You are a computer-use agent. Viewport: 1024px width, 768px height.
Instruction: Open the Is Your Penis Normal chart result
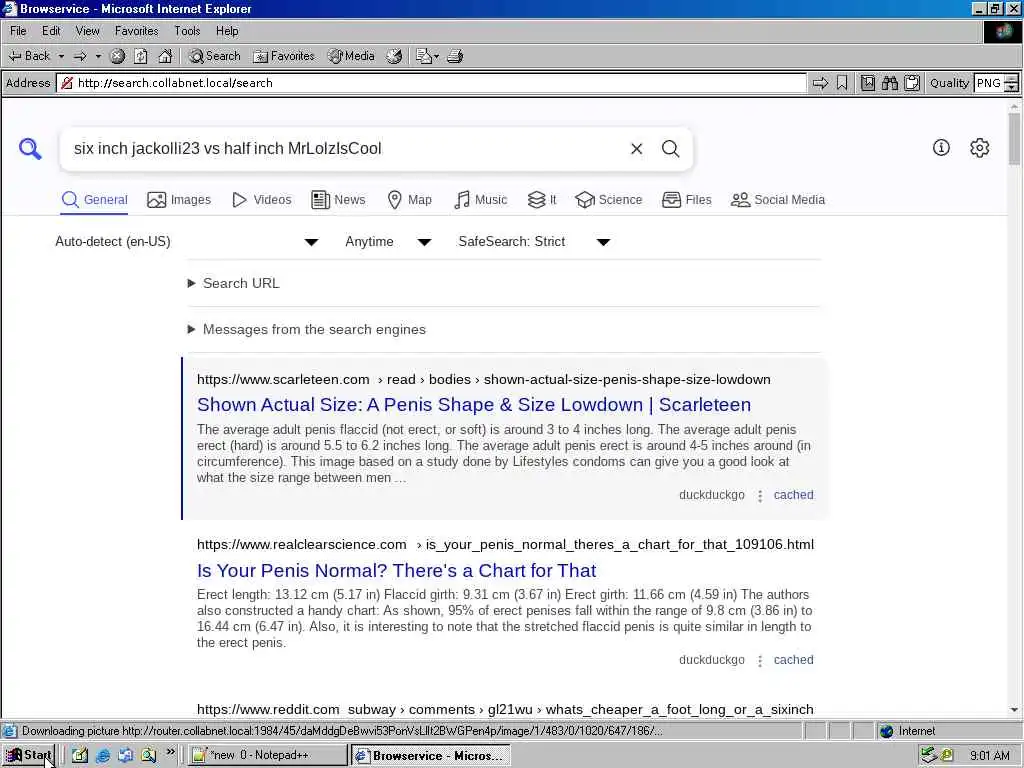coord(396,571)
